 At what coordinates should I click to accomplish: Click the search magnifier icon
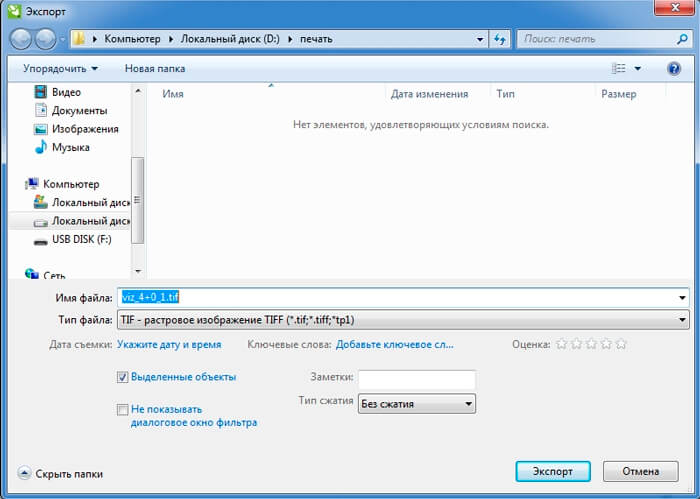coord(674,39)
